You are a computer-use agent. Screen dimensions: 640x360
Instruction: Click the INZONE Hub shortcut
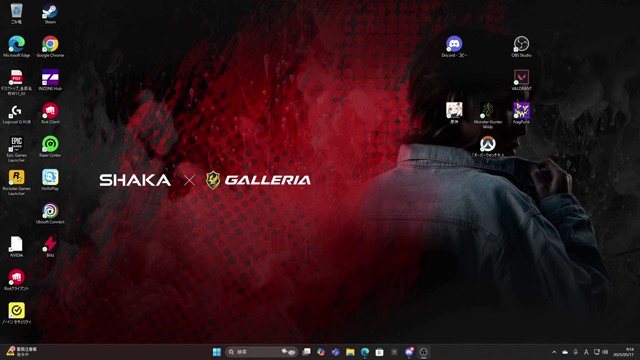click(x=50, y=80)
